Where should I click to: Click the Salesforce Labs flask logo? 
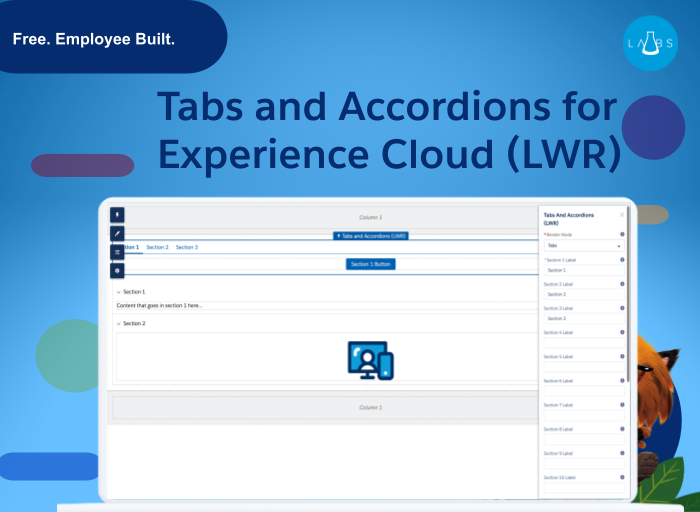(650, 43)
